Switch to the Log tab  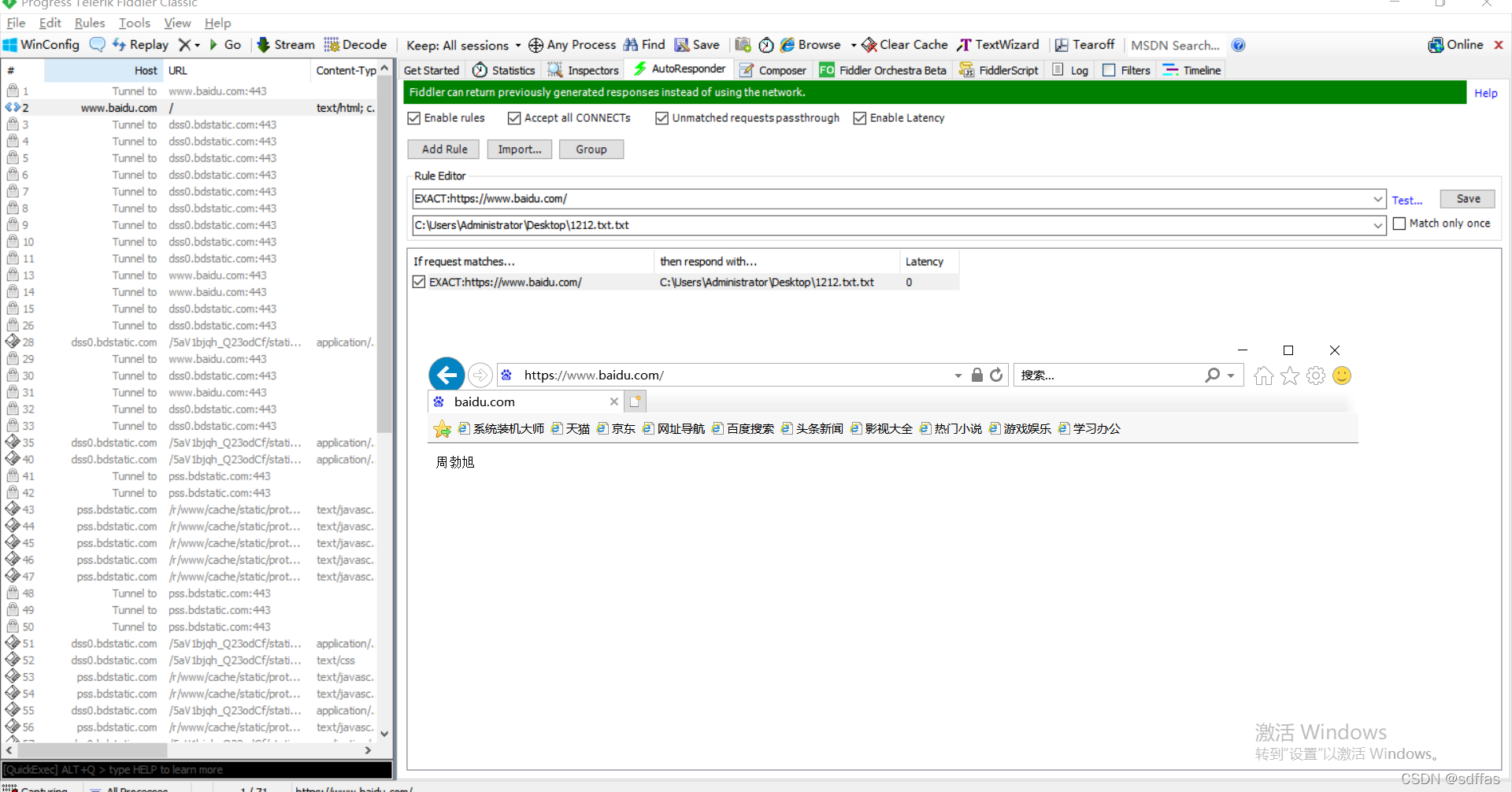pyautogui.click(x=1070, y=70)
